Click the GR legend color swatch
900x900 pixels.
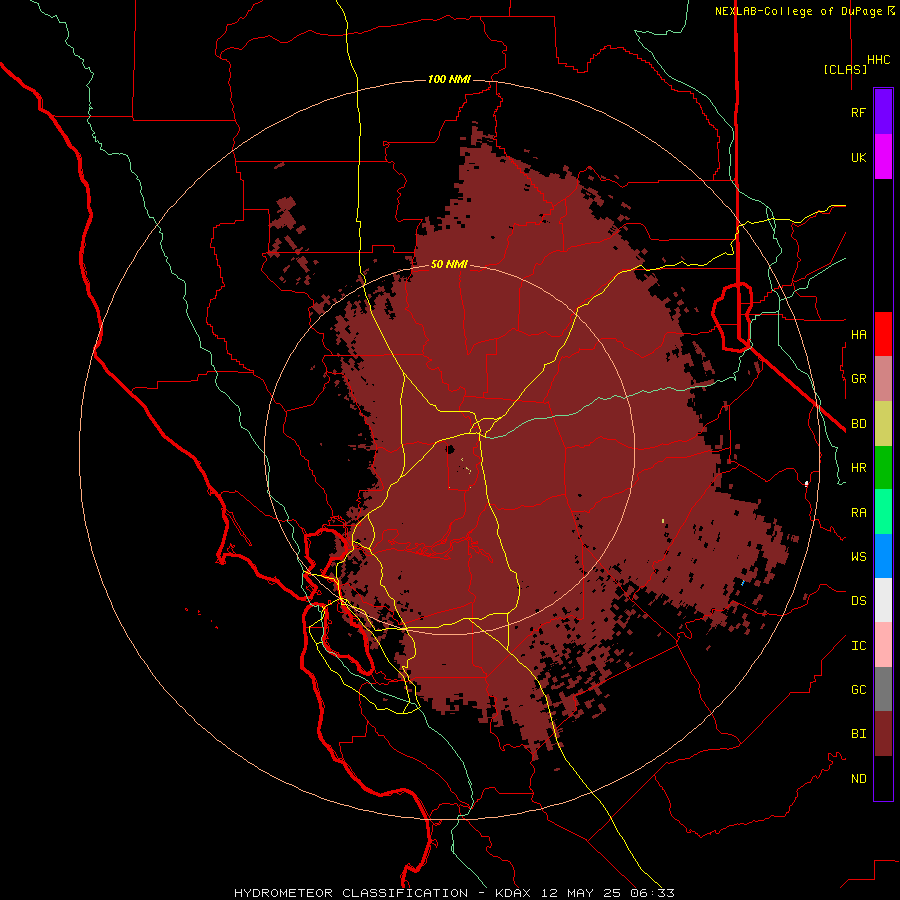[883, 379]
